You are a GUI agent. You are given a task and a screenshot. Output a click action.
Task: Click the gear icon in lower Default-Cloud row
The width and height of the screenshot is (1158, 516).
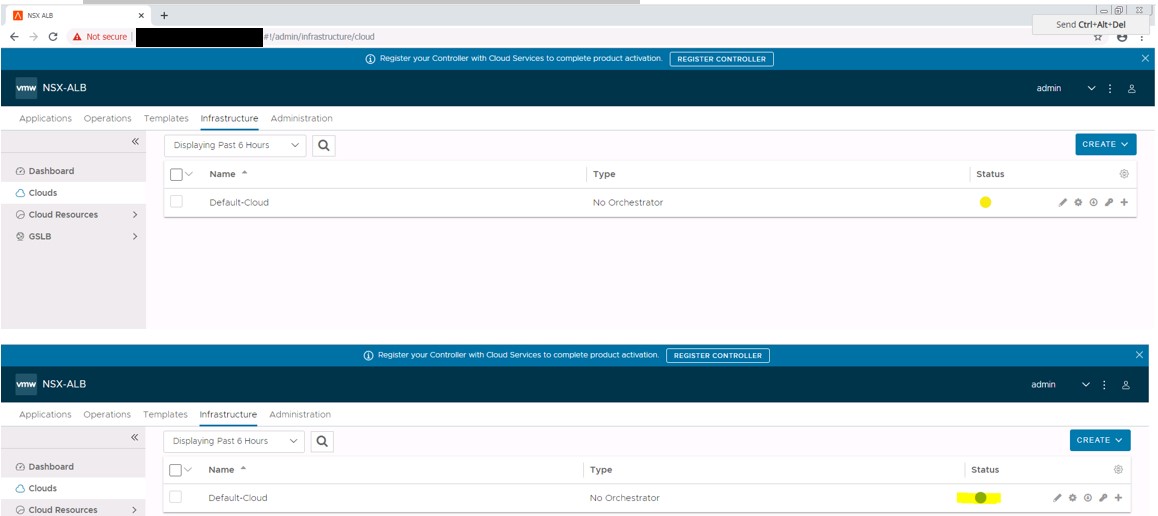pos(1072,498)
